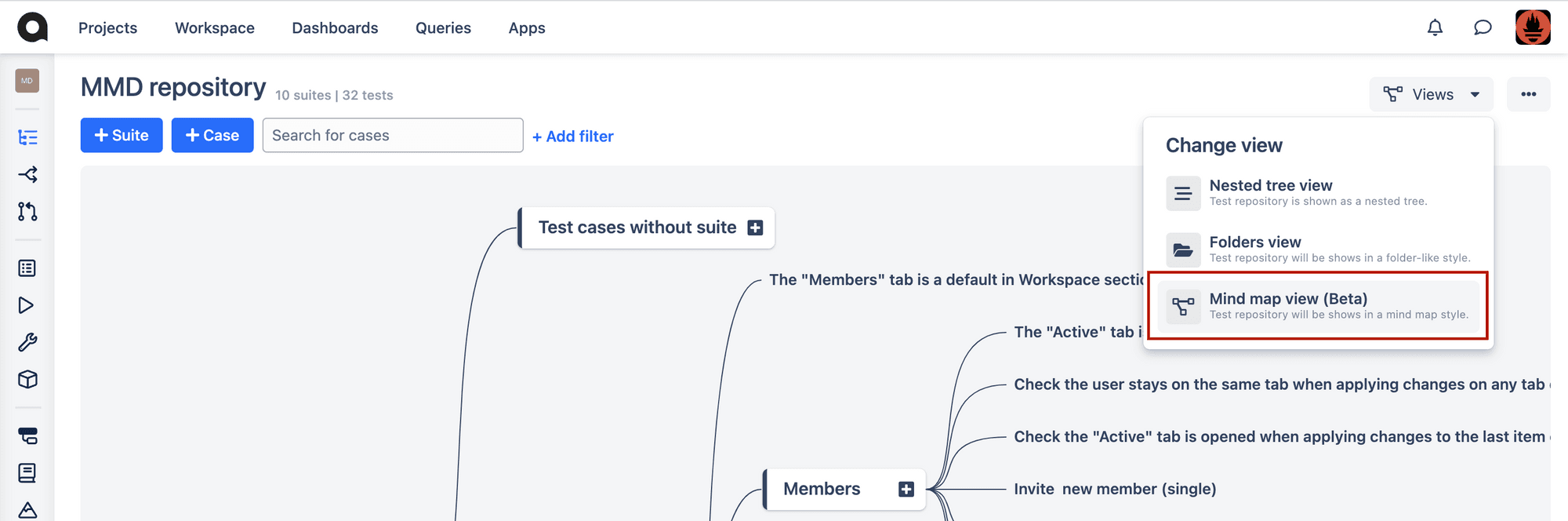Select Folders view option
The image size is (1568, 521).
pos(1319,250)
